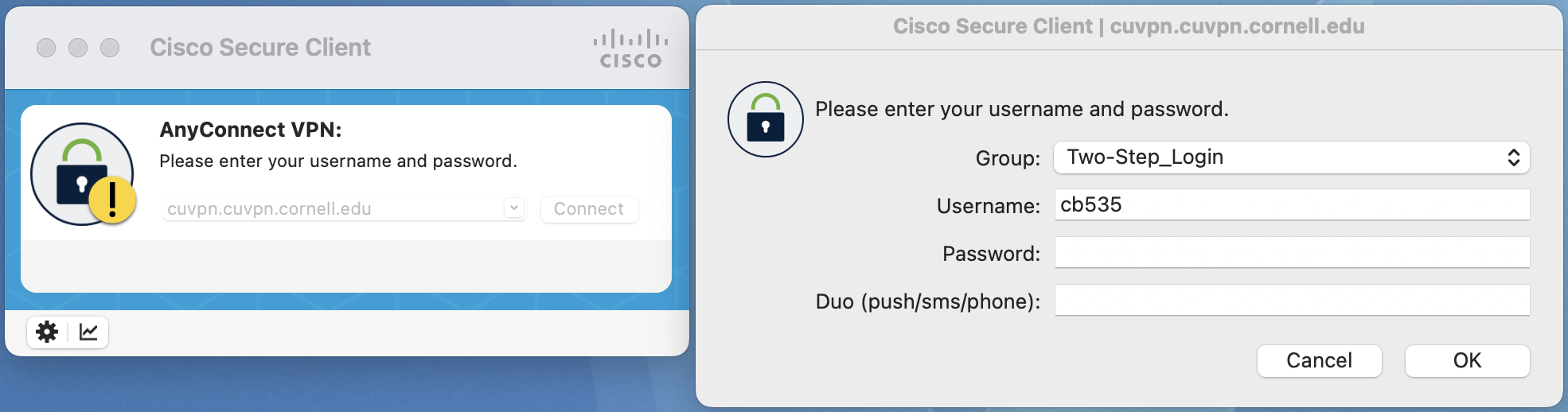
Task: Close the Cisco Secure Client main window
Action: 46,48
